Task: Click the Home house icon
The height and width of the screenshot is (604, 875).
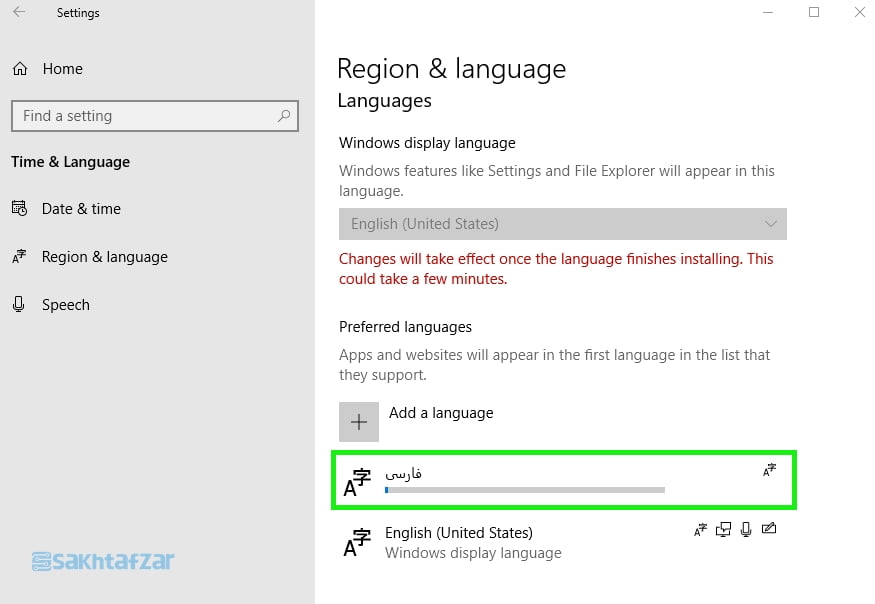Action: 20,69
